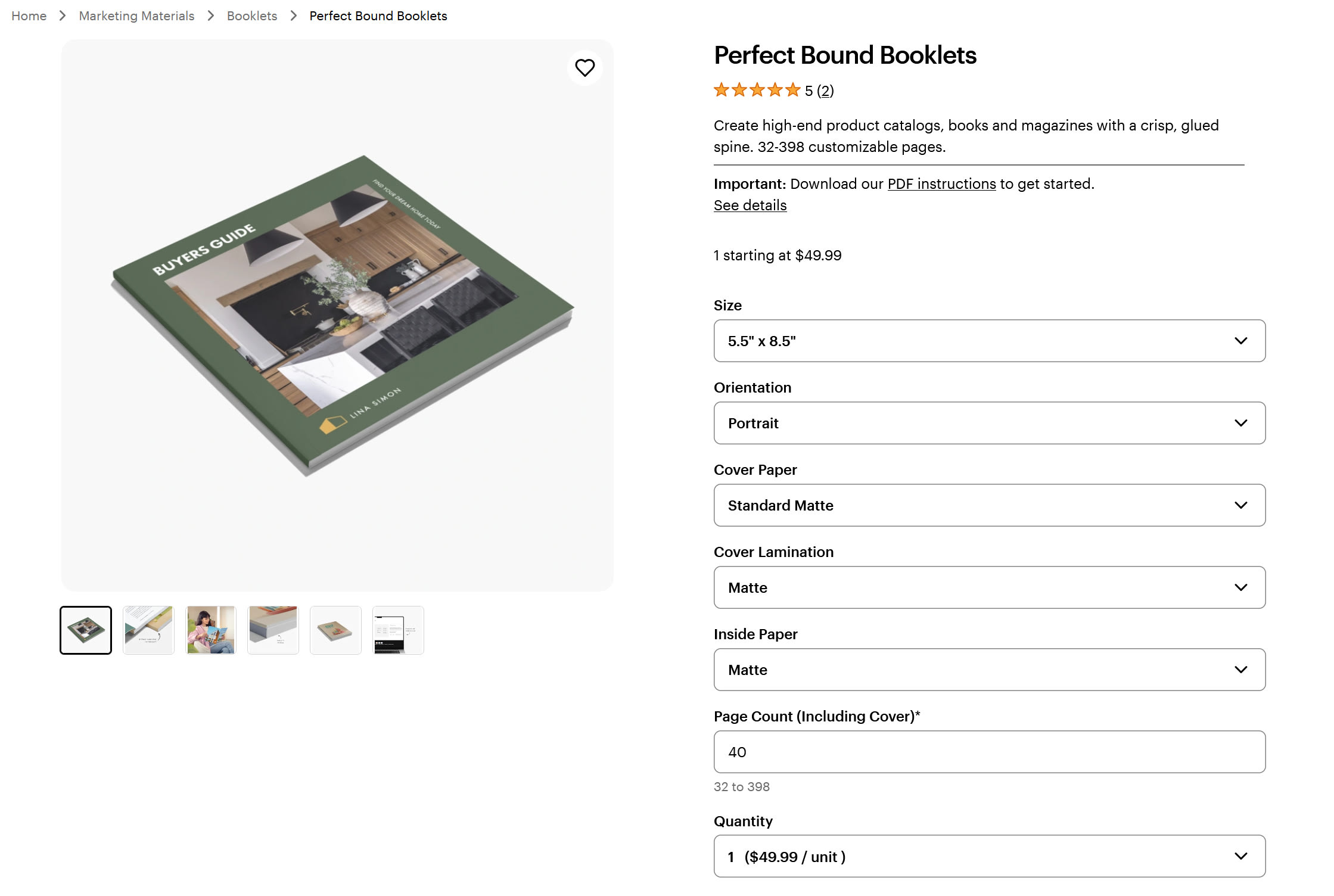Expand the Cover Lamination dropdown
Screen dimensions: 1334x896
point(989,587)
